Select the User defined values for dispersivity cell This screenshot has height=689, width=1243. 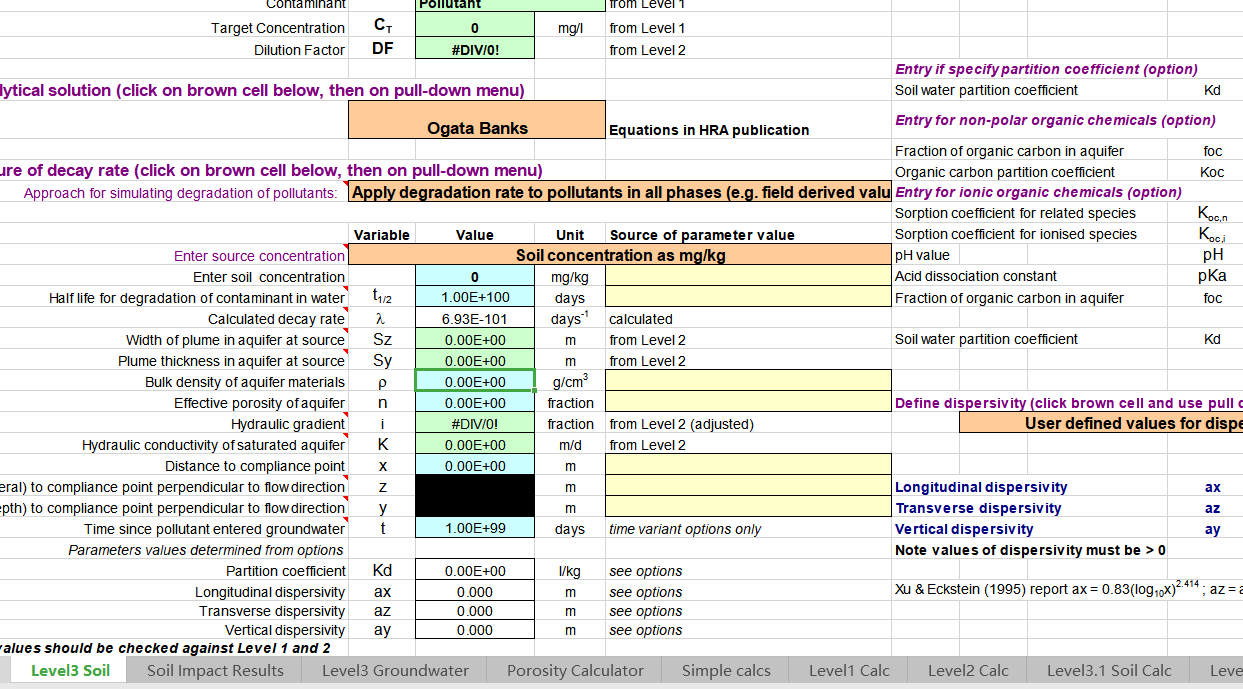(1101, 423)
